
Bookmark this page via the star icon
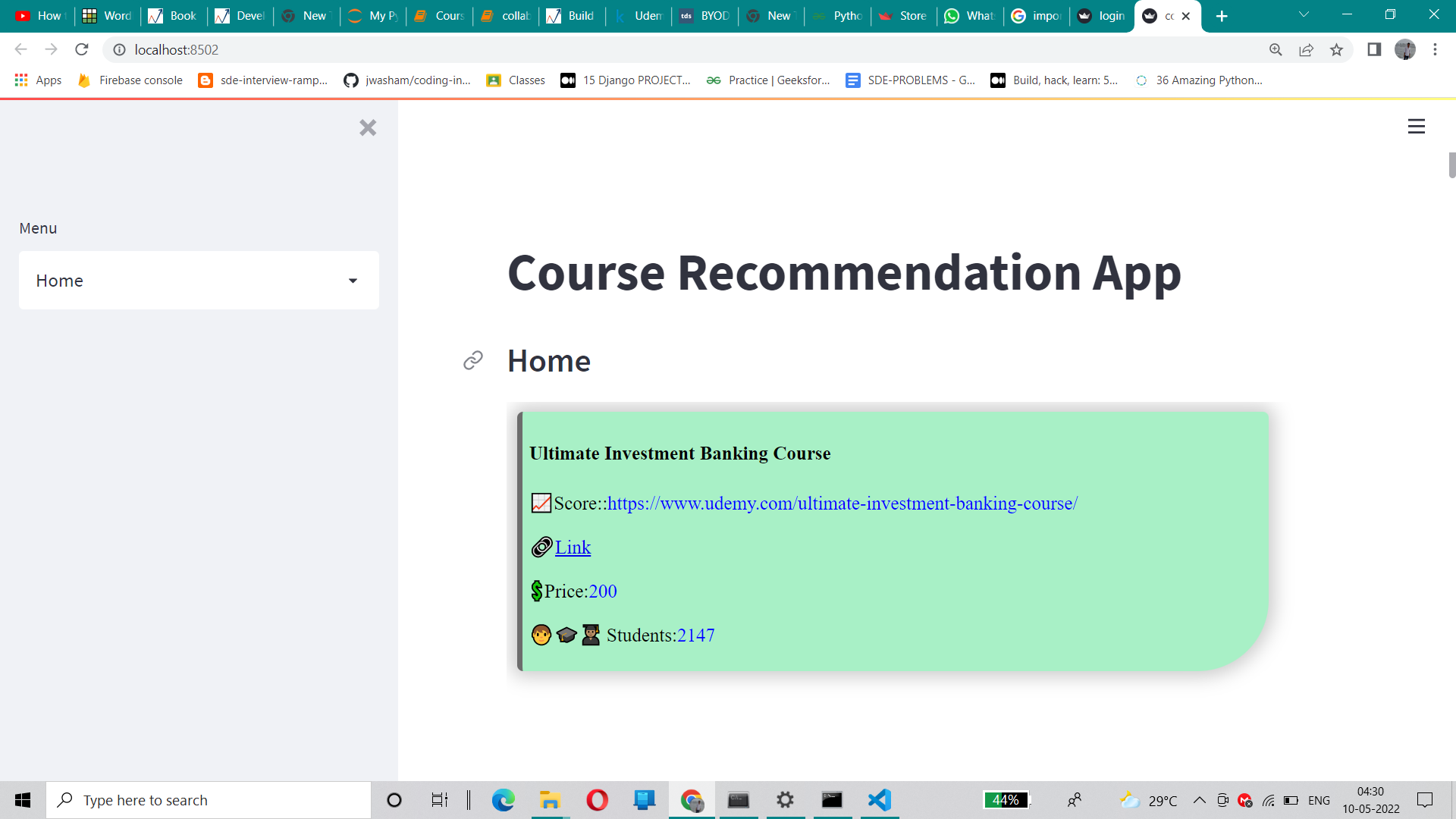pos(1337,49)
